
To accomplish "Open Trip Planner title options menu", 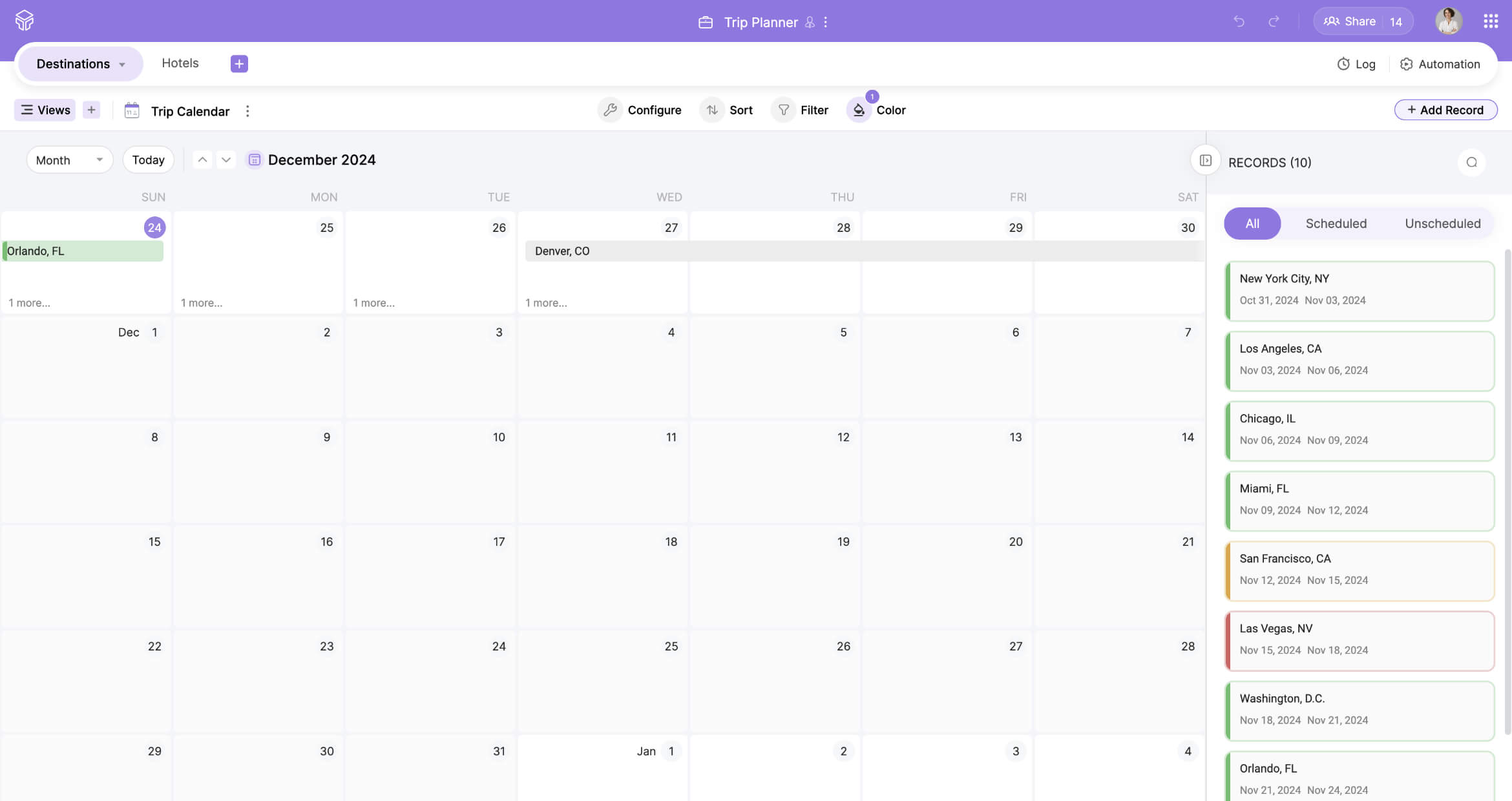I will pyautogui.click(x=826, y=22).
